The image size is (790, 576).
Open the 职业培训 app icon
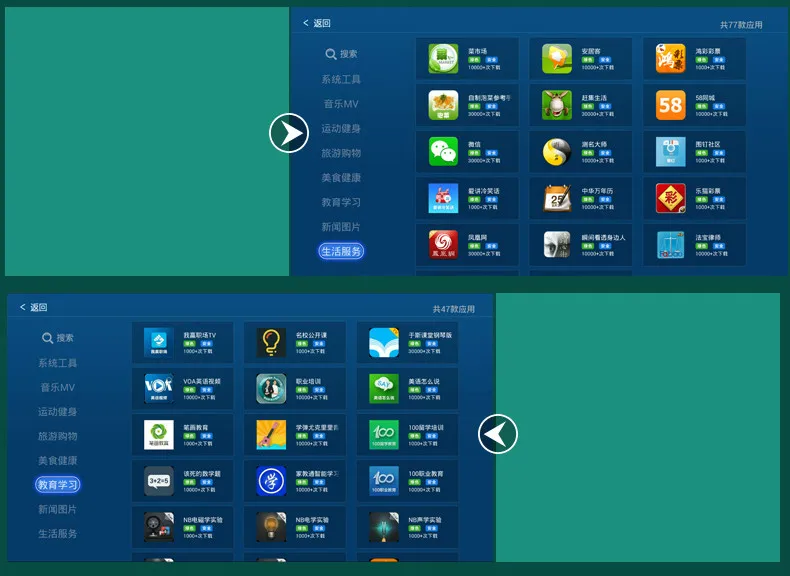[271, 389]
